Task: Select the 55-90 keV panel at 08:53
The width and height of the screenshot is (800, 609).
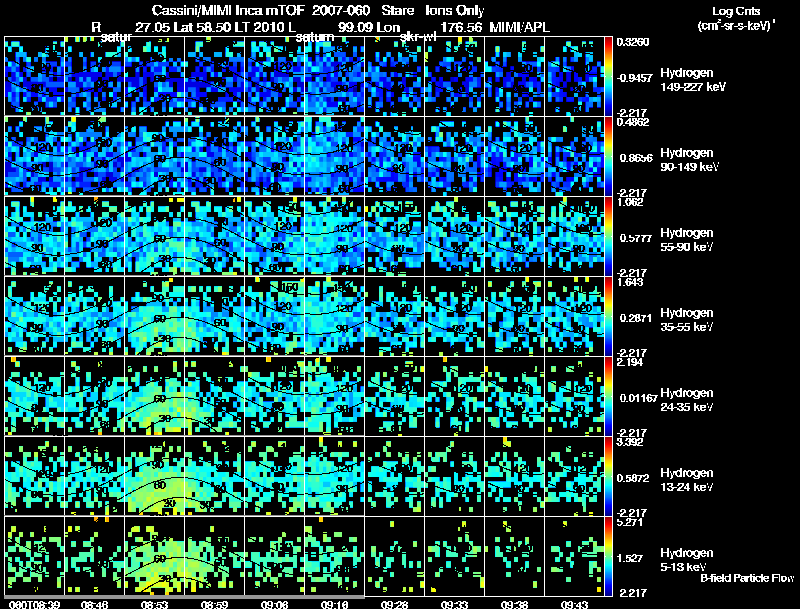Action: click(x=155, y=236)
